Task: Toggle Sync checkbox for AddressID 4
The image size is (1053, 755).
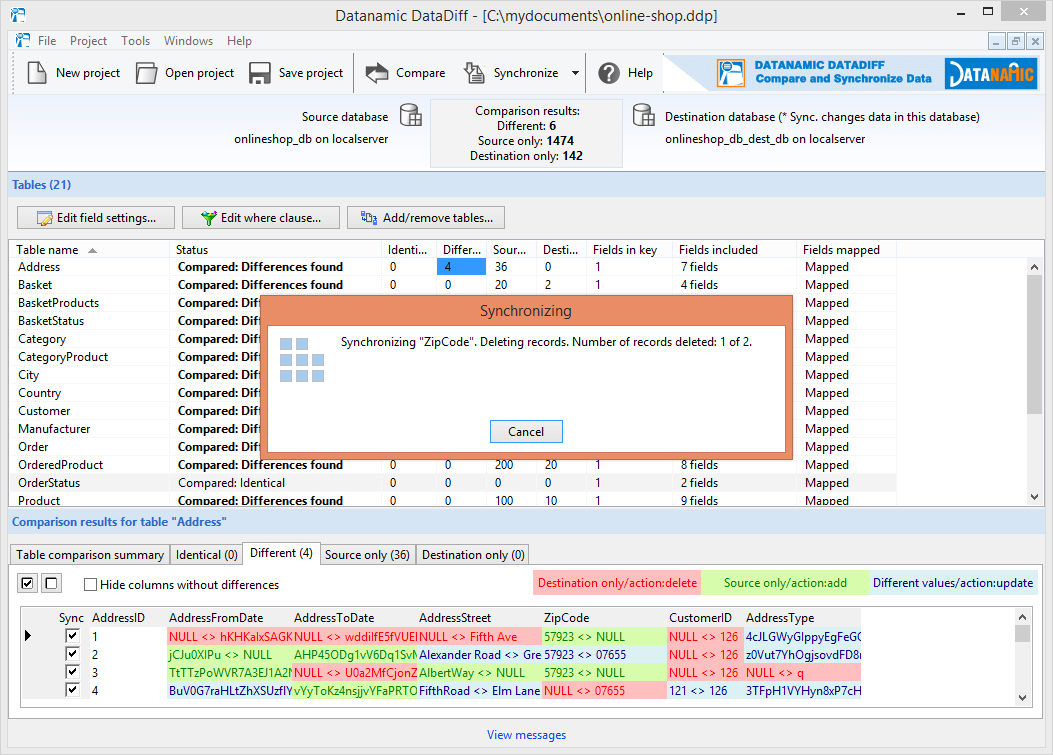Action: [x=73, y=690]
